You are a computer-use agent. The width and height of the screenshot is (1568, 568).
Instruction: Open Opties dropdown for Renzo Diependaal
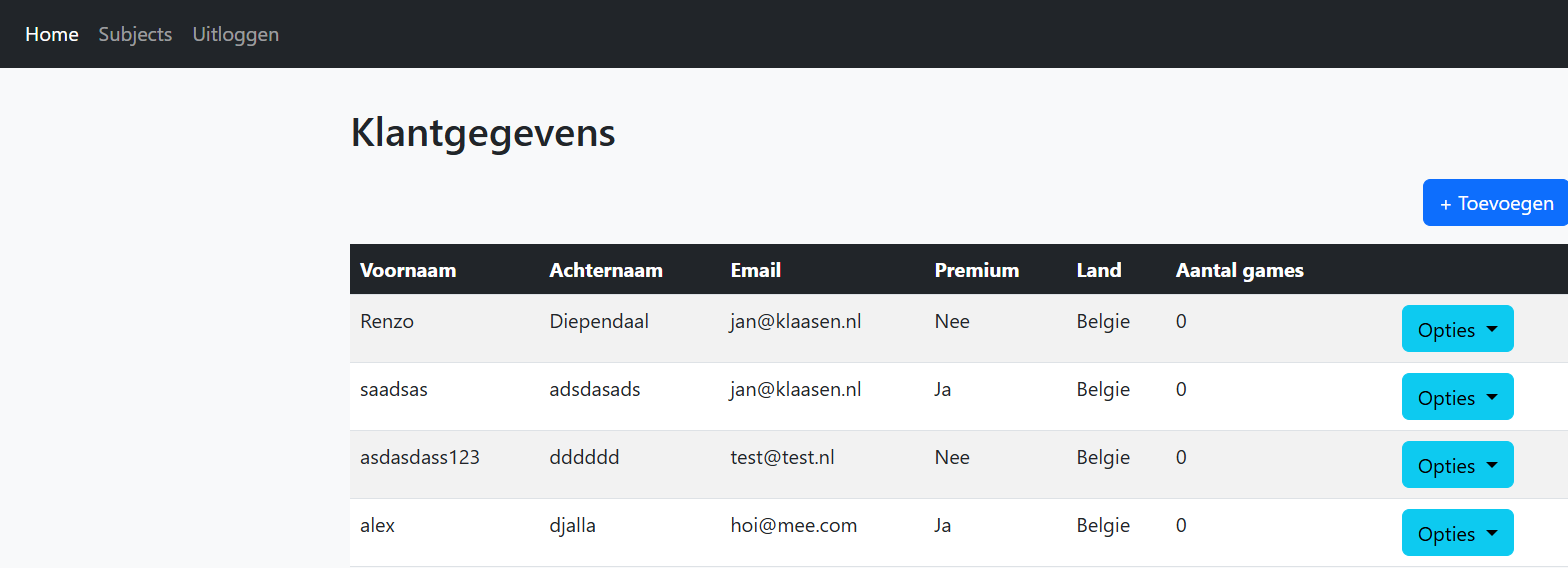click(x=1457, y=329)
